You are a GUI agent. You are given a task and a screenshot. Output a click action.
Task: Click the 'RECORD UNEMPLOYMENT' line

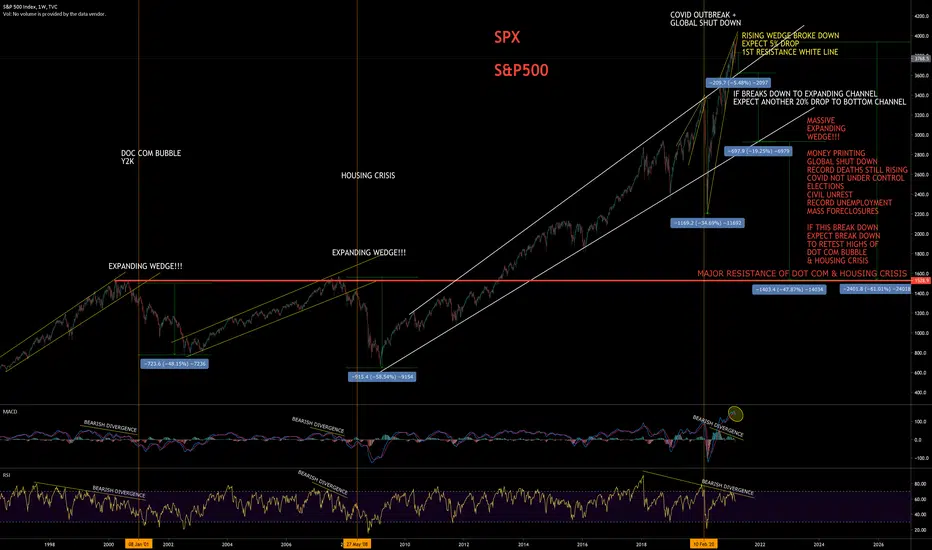click(x=849, y=203)
